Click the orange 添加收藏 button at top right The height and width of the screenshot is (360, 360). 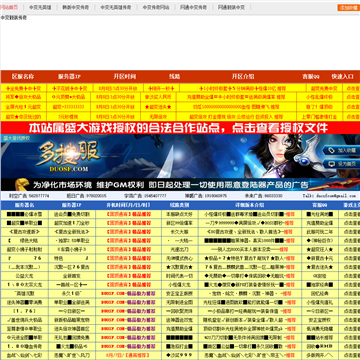click(x=348, y=7)
